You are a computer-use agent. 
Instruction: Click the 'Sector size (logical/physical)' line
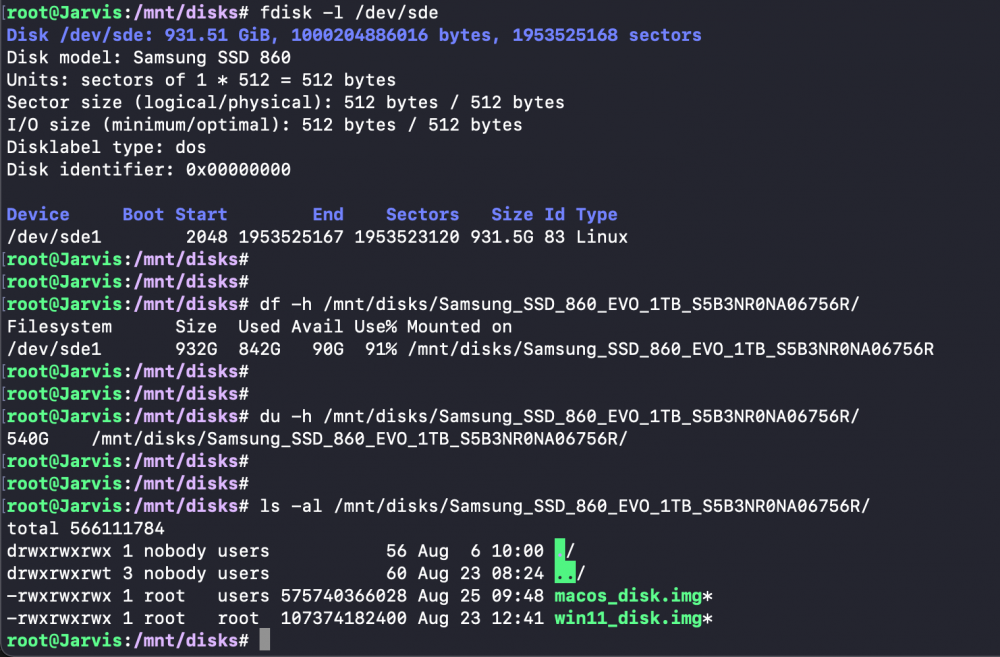pyautogui.click(x=286, y=102)
